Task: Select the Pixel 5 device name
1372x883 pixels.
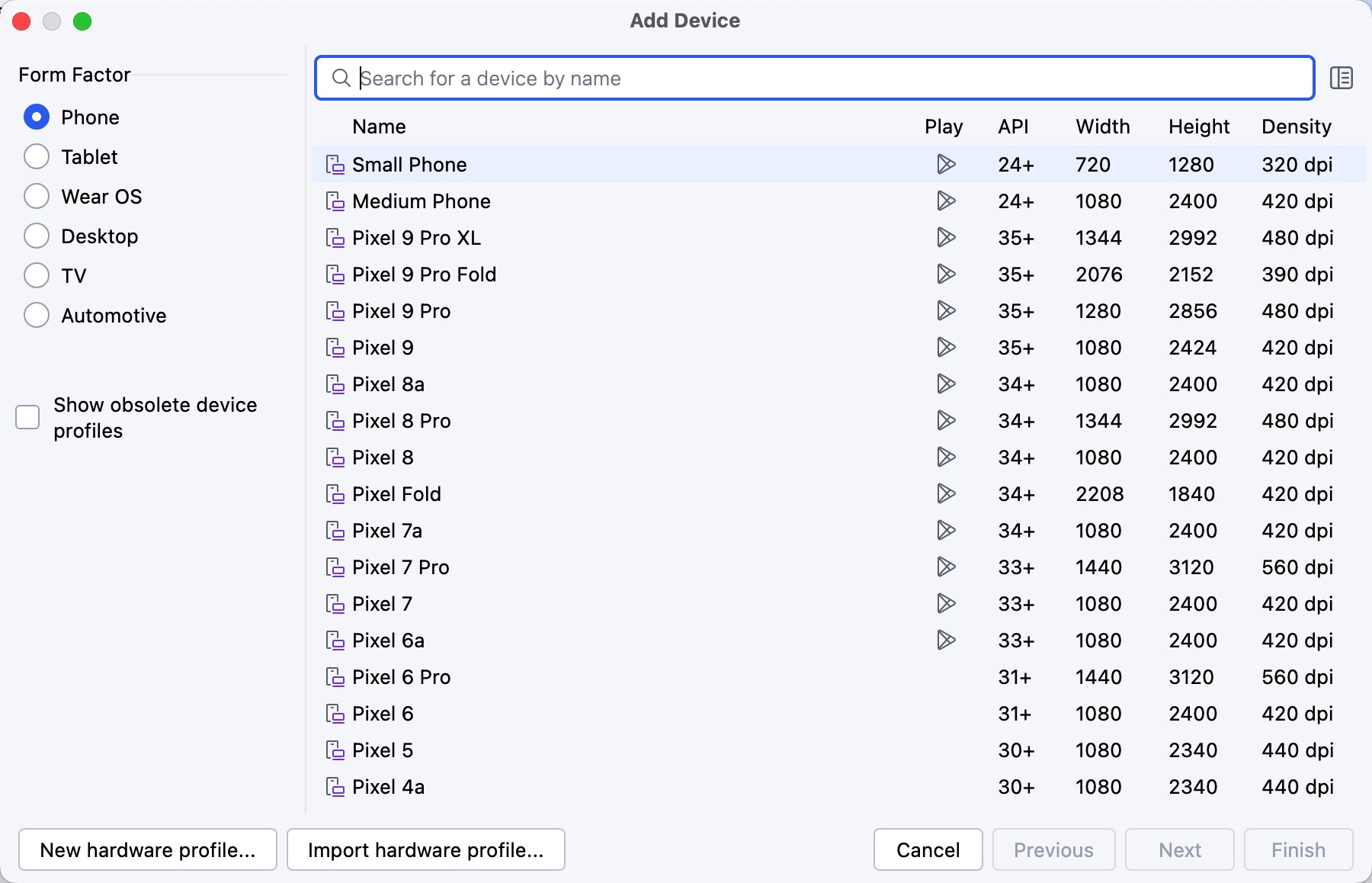Action: (x=383, y=750)
